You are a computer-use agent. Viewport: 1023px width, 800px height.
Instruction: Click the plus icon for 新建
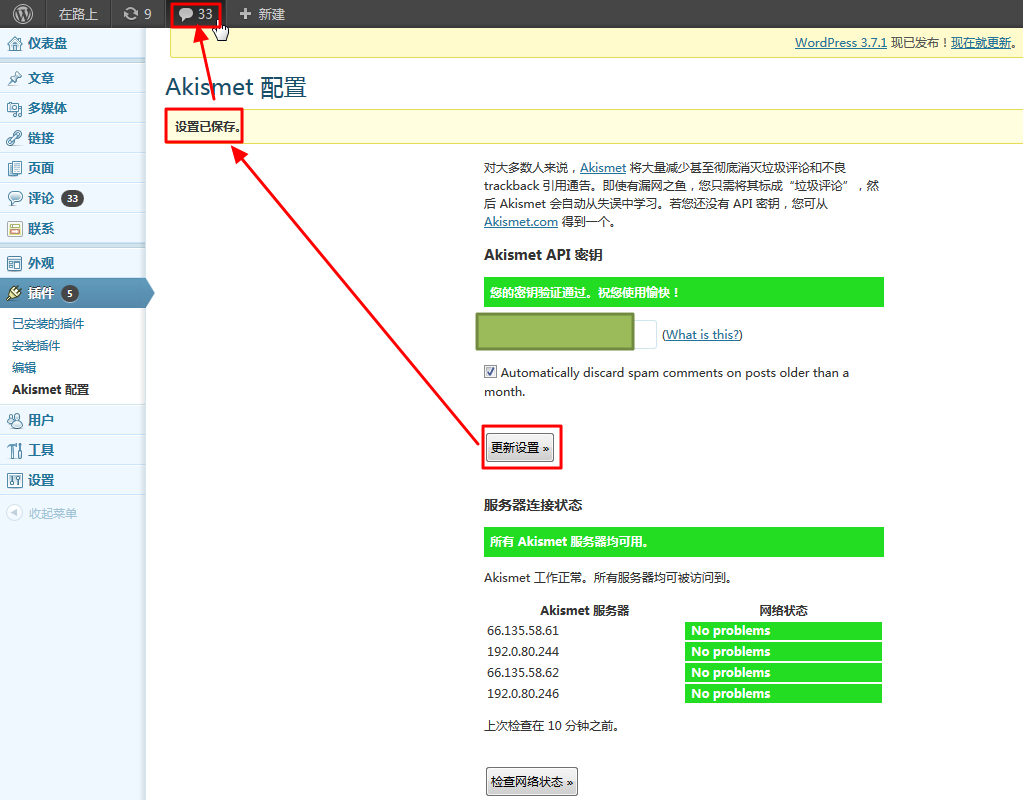[245, 14]
